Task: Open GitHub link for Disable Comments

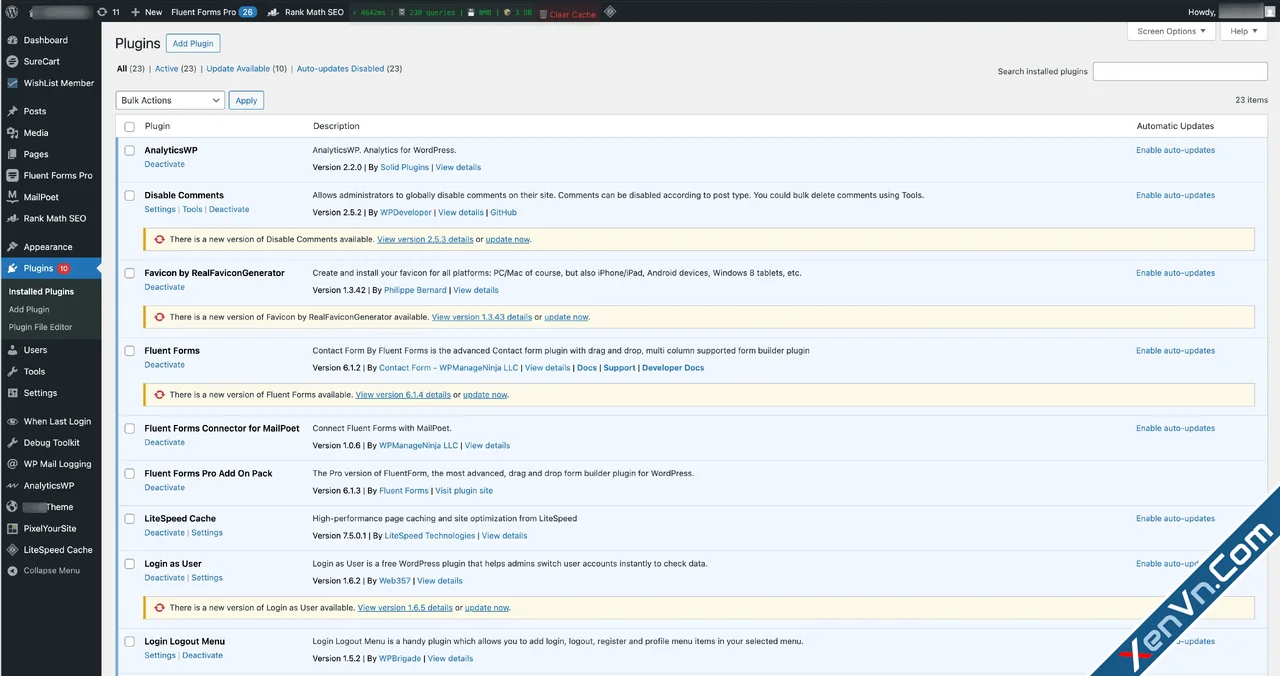Action: coord(503,212)
